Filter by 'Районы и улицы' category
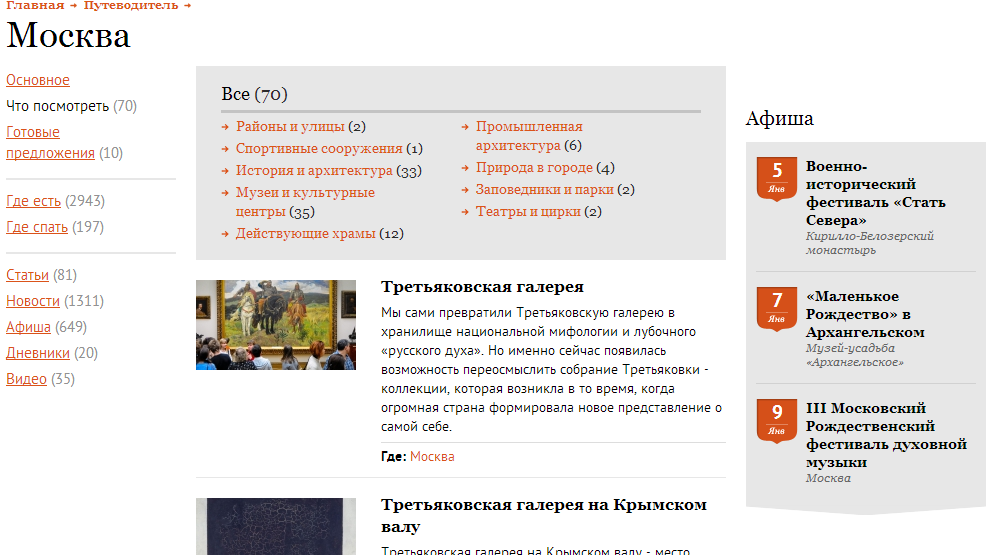The height and width of the screenshot is (555, 998). tap(290, 127)
